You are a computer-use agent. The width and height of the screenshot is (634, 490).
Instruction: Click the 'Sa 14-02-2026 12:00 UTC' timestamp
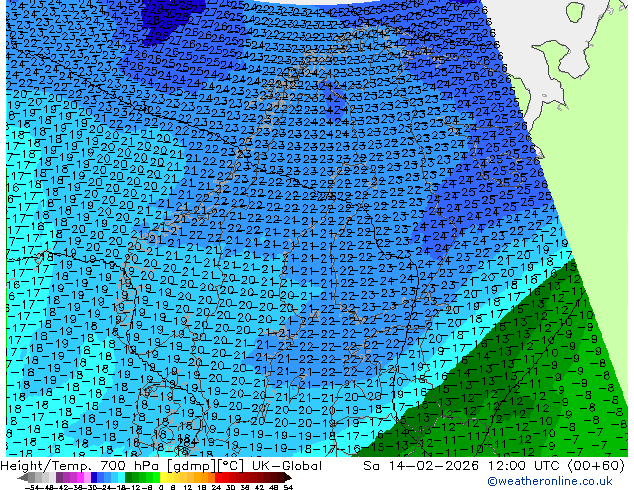pyautogui.click(x=463, y=466)
